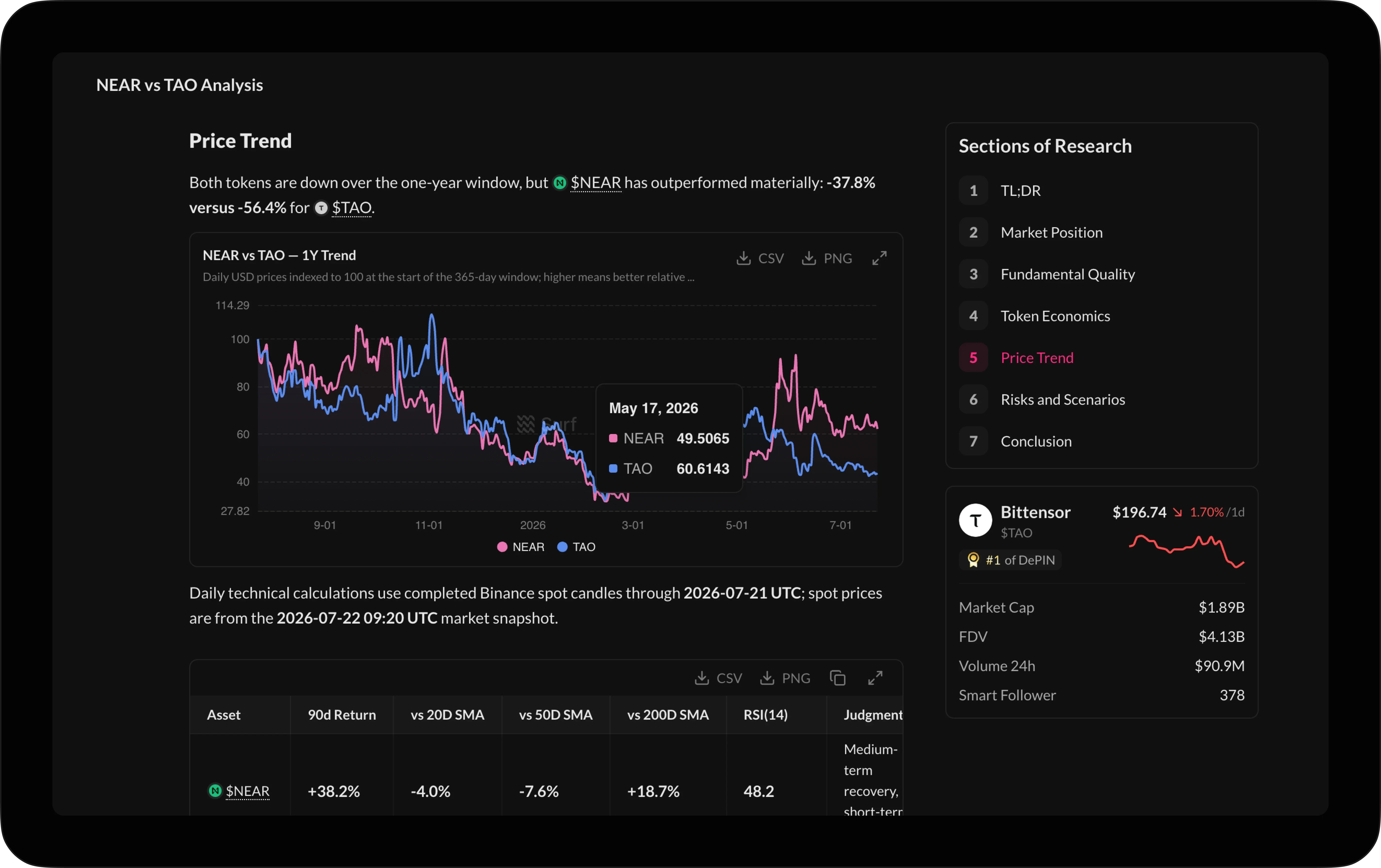Click the Price Trend heading

point(240,141)
